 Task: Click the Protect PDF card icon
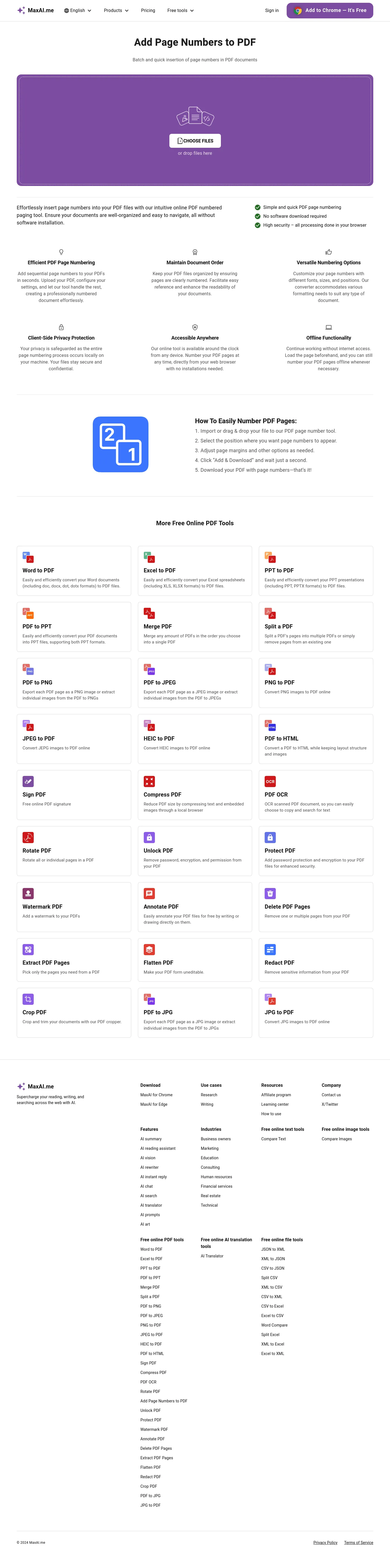pos(270,837)
